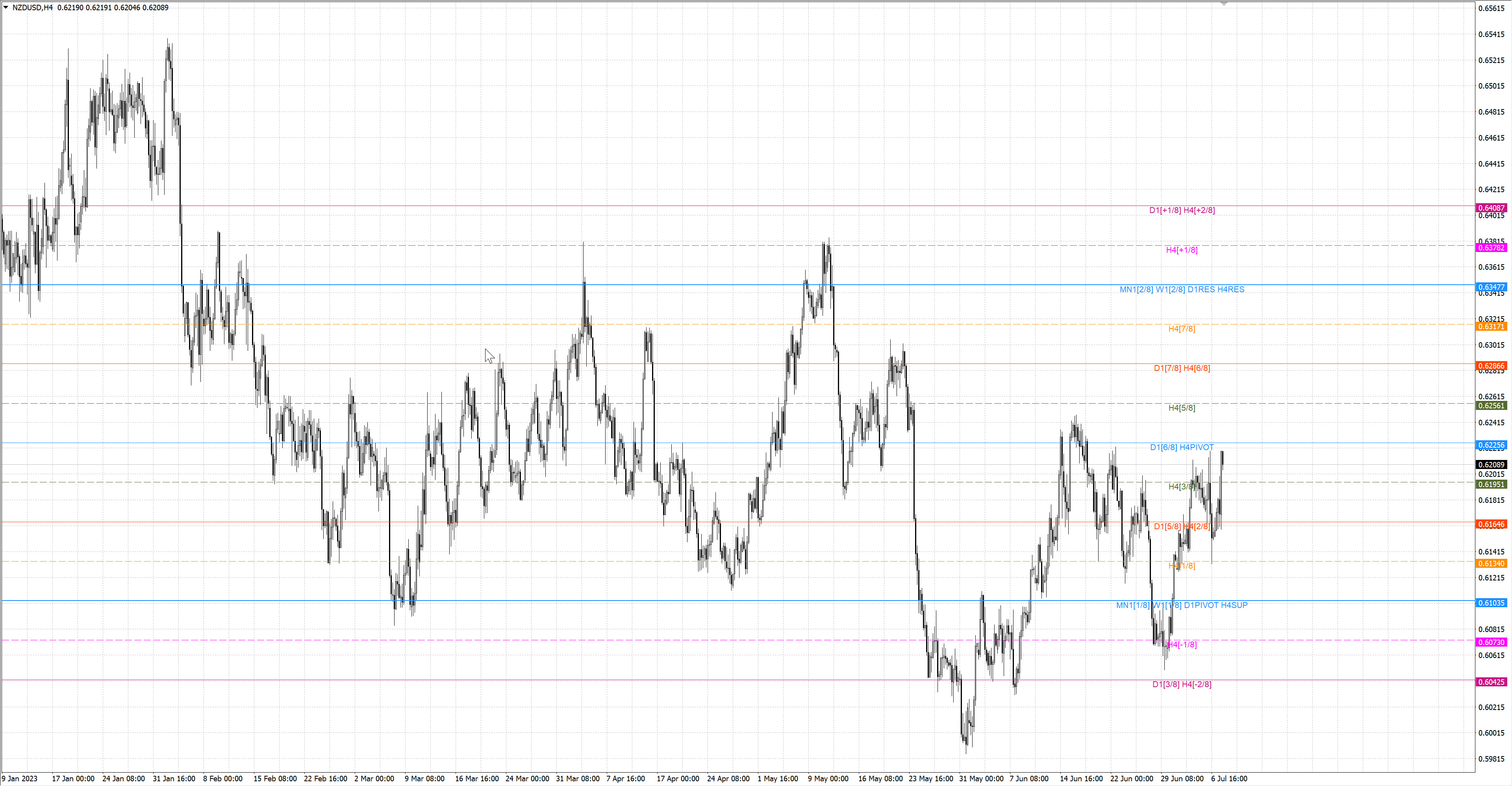Click the chart shift triangle marker at top
The width and height of the screenshot is (1512, 786).
coord(1224,4)
